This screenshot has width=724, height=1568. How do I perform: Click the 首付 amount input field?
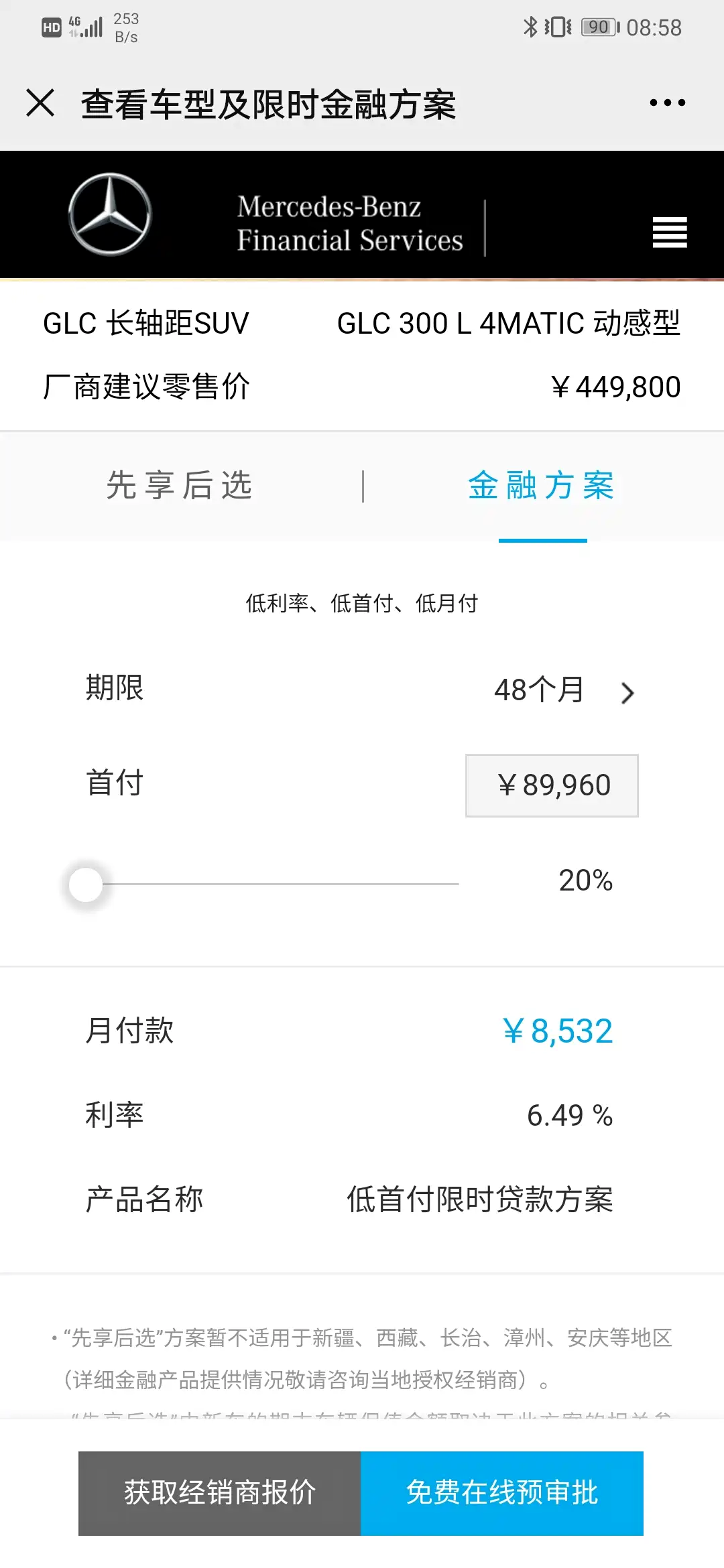[552, 785]
